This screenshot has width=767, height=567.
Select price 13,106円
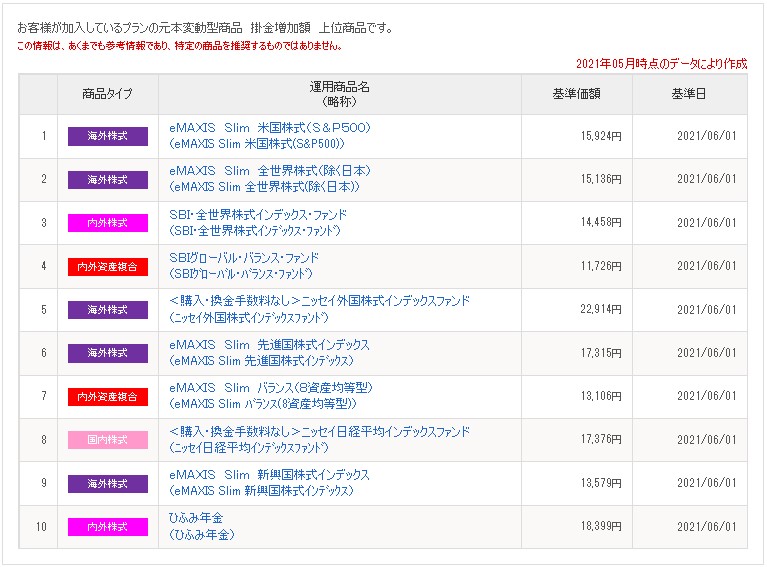coord(601,396)
